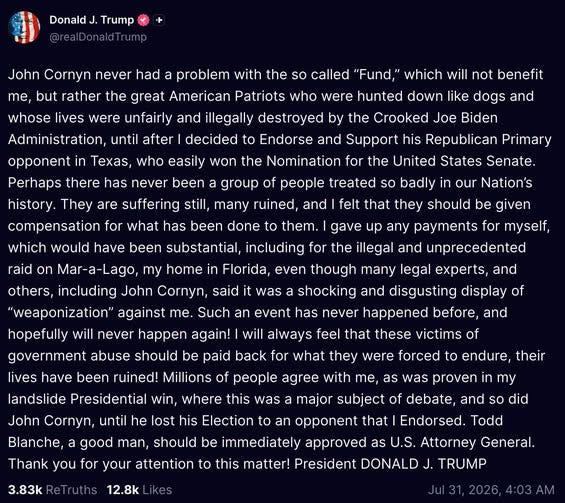The image size is (565, 503).
Task: View the 12.8k Likes count
Action: tap(123, 490)
